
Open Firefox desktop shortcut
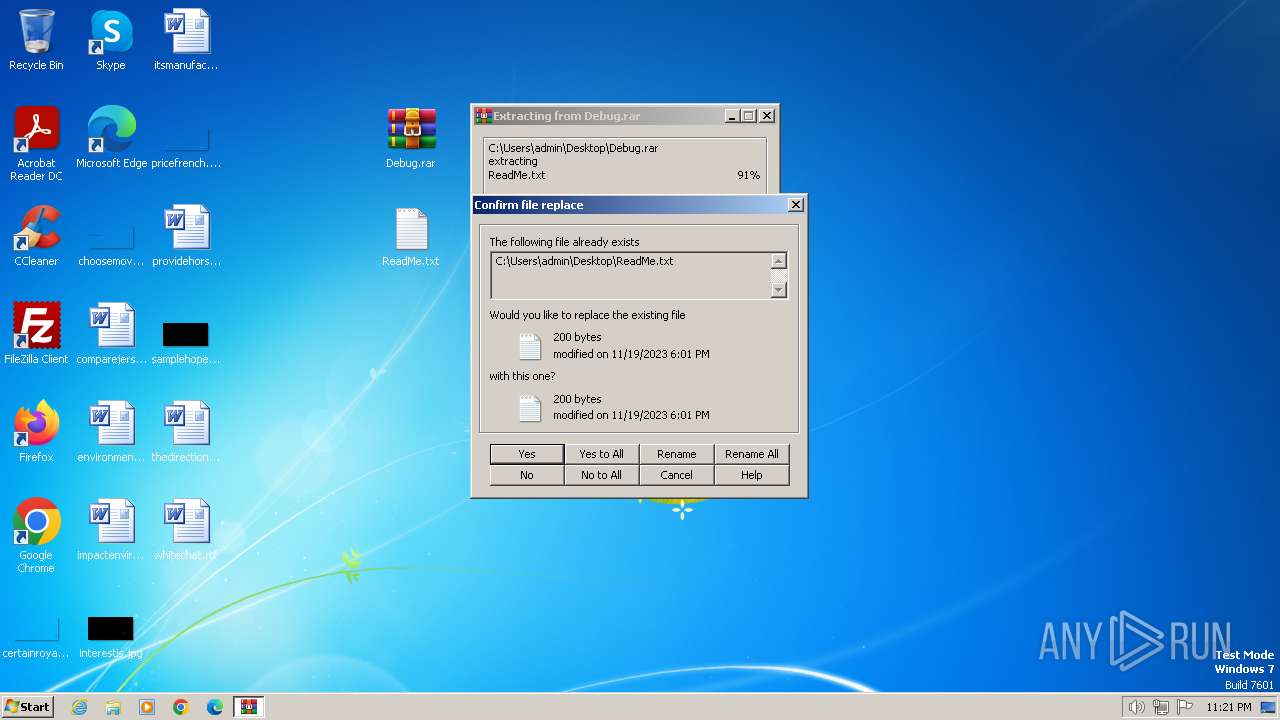[36, 432]
